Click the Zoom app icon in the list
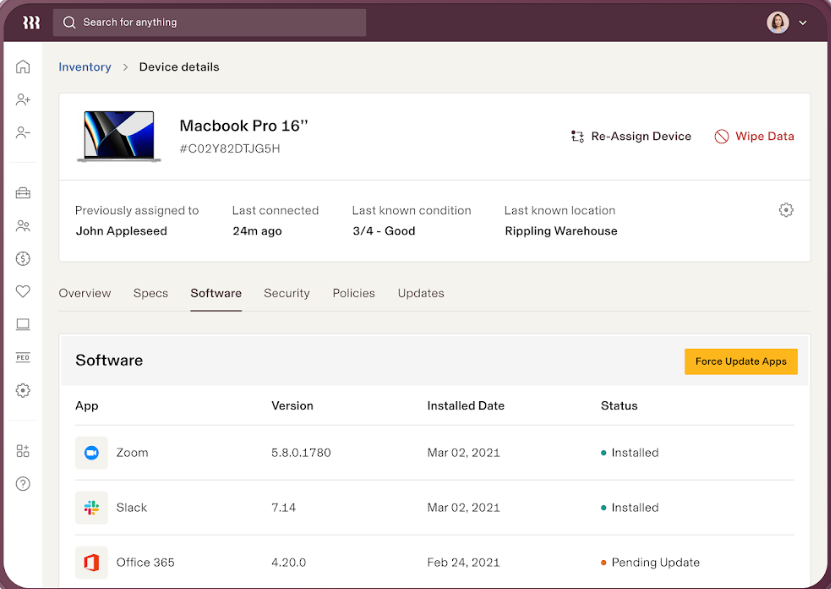This screenshot has height=589, width=831. click(x=91, y=452)
